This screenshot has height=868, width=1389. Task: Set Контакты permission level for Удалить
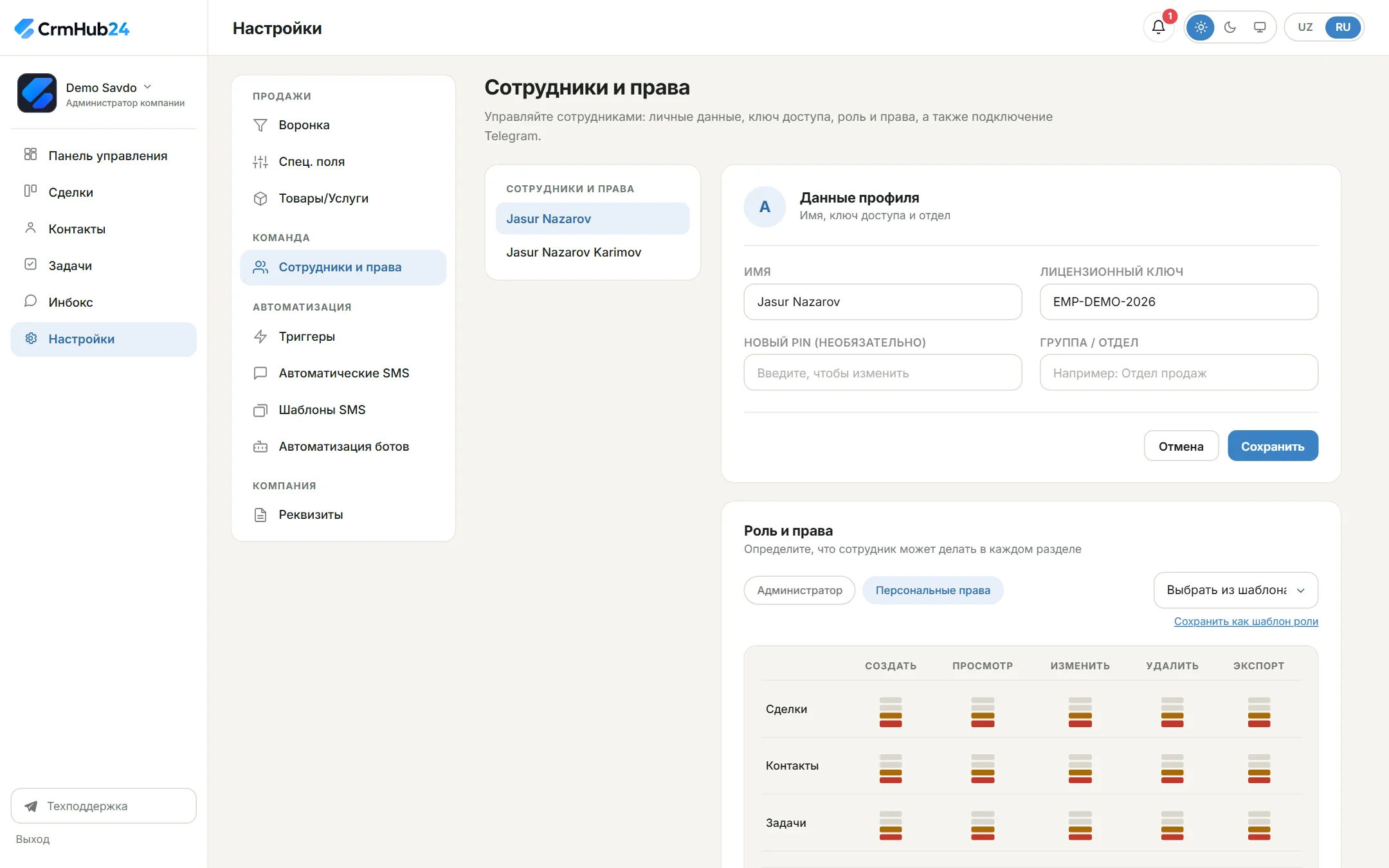pyautogui.click(x=1172, y=768)
